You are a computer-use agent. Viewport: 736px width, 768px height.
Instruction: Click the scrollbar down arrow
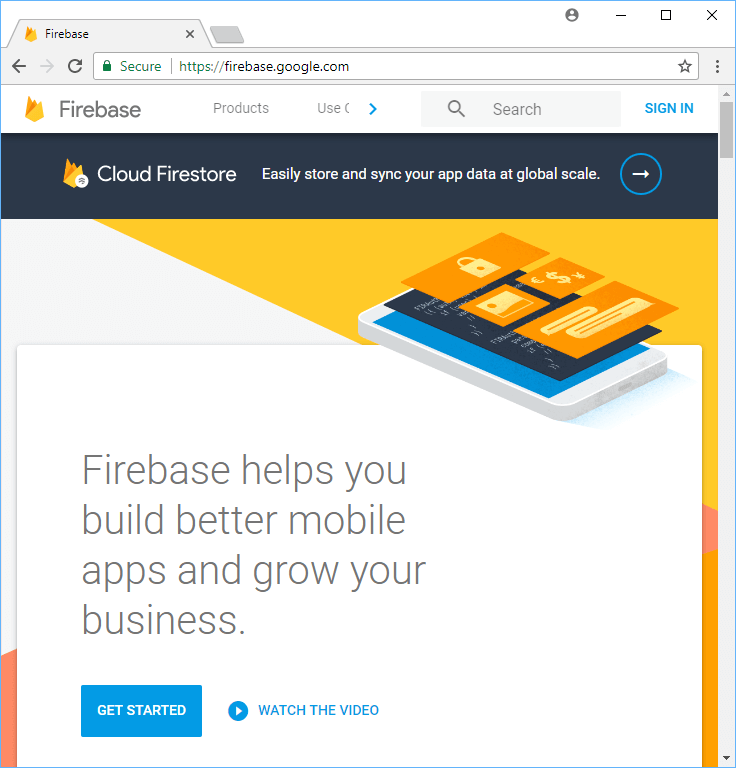click(726, 759)
